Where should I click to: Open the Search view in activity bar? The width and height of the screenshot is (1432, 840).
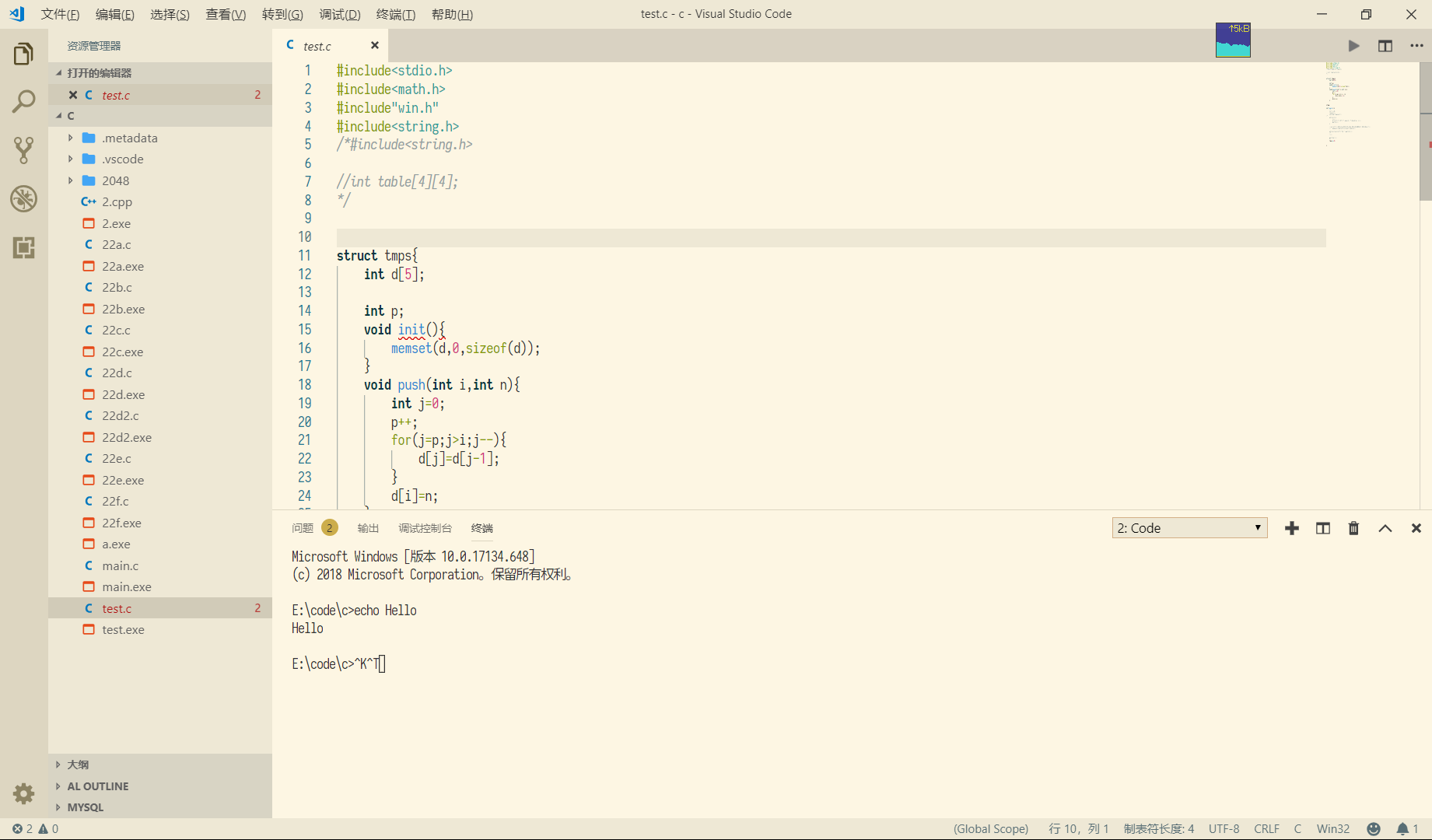tap(23, 101)
